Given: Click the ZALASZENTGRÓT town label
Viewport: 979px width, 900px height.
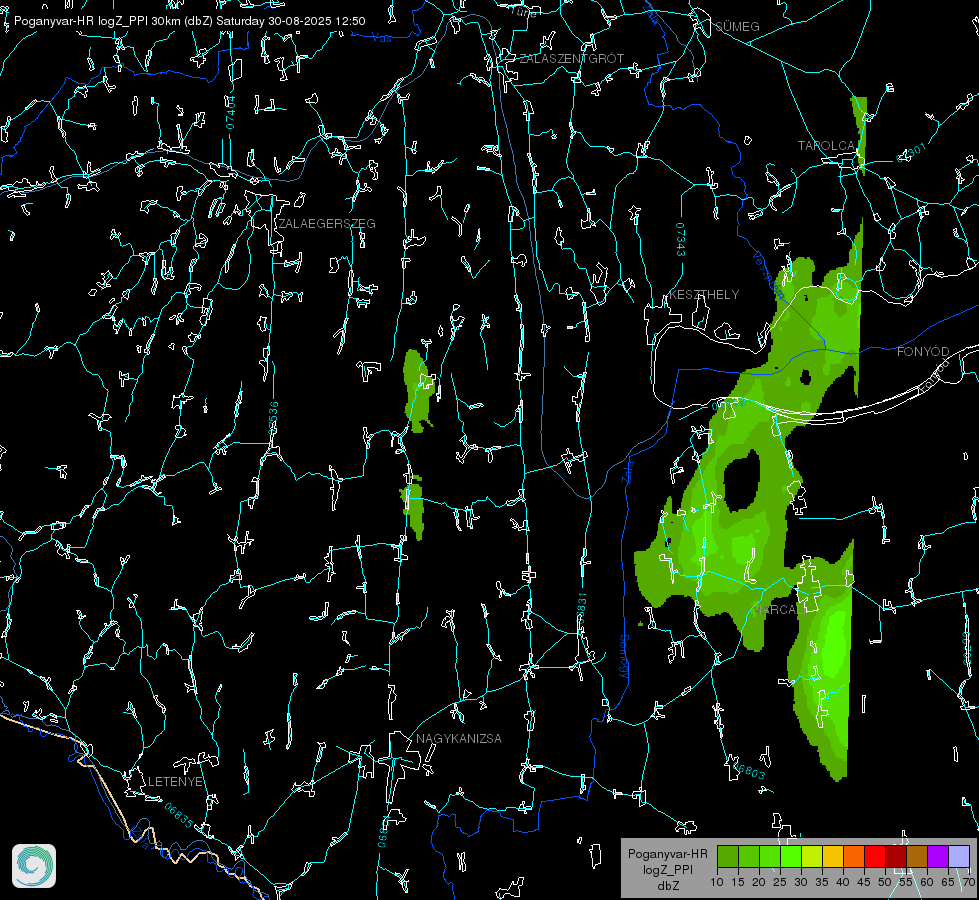Looking at the screenshot, I should point(572,59).
